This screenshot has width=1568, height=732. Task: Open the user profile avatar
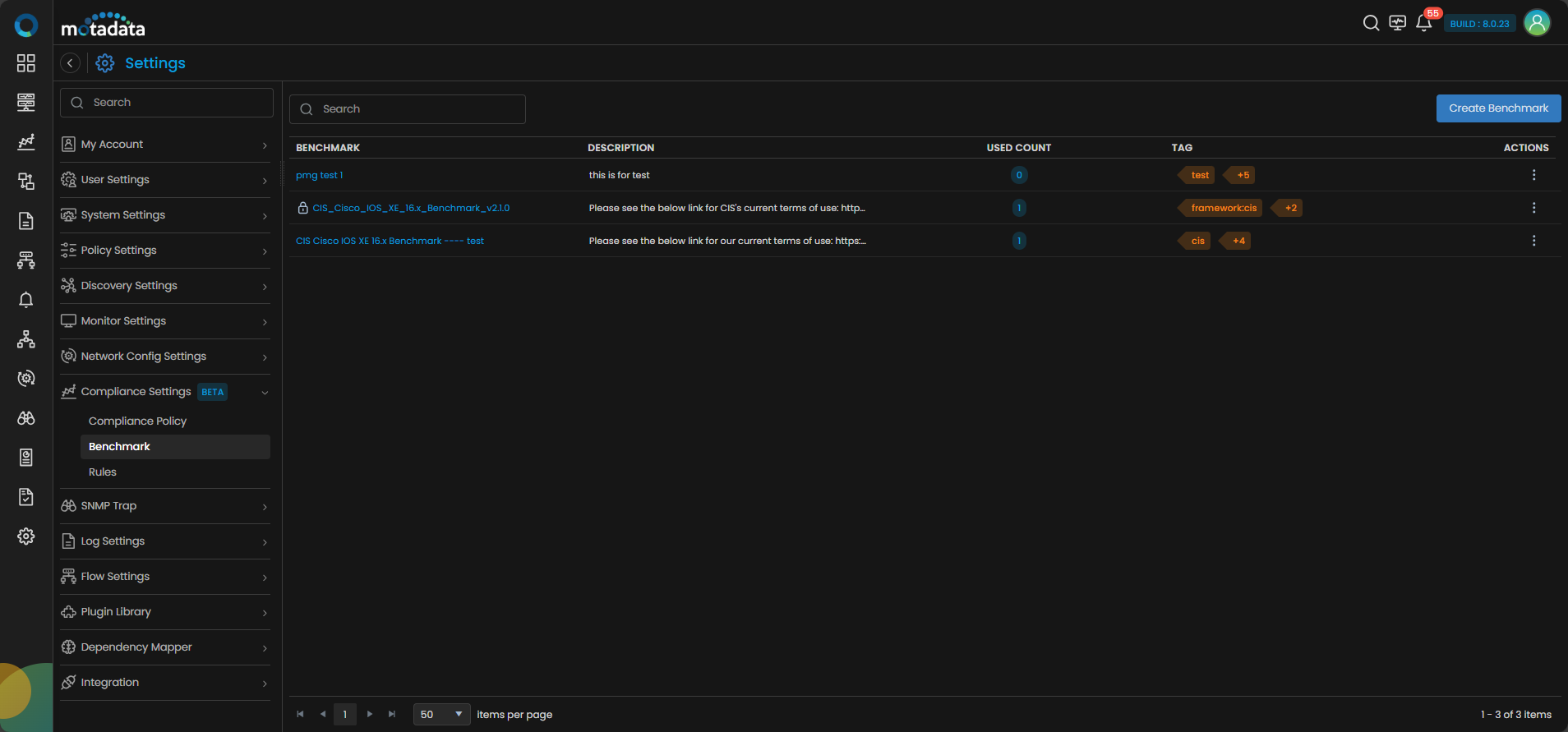point(1537,23)
